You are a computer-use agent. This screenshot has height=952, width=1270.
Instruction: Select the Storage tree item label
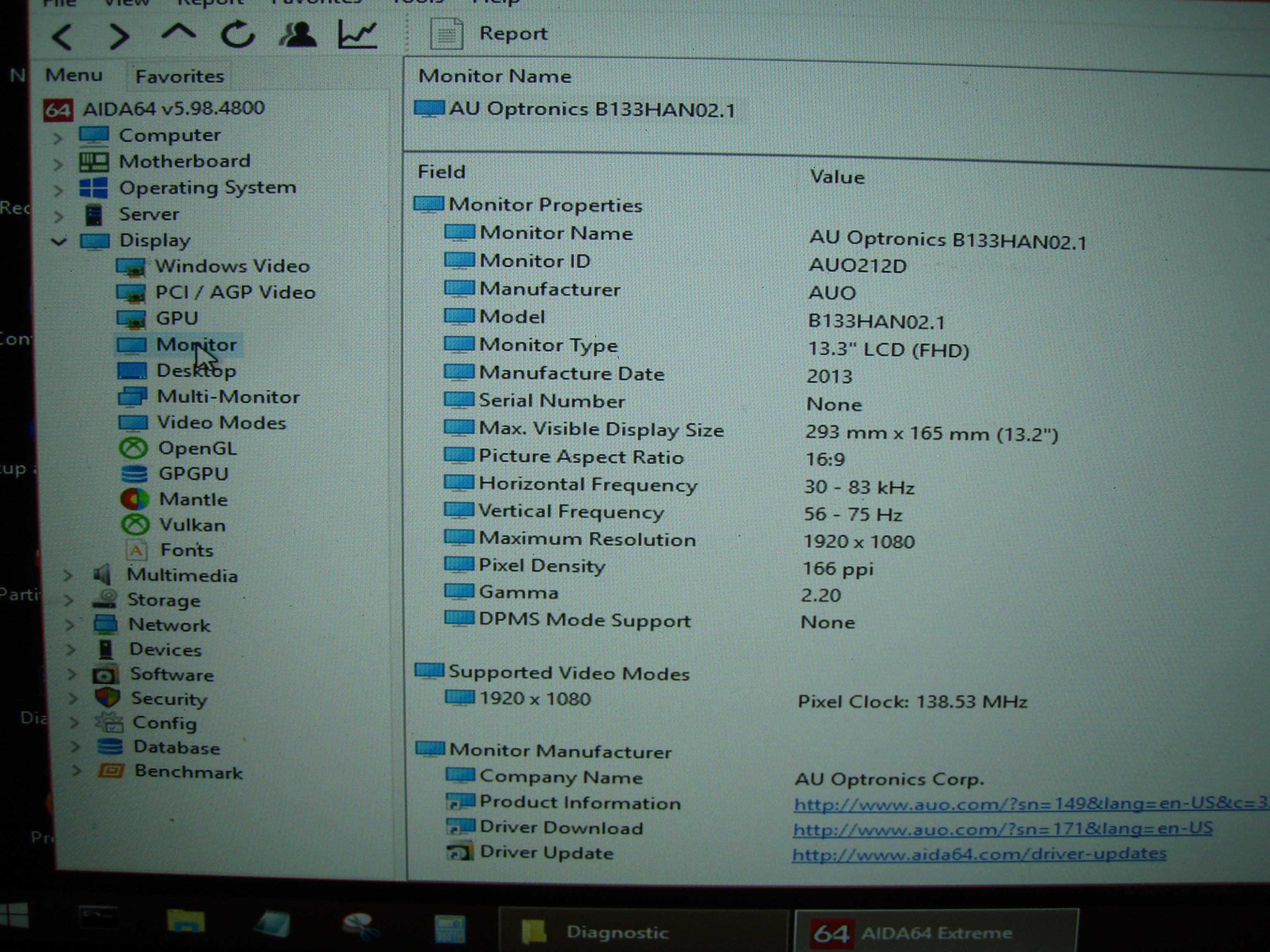coord(164,600)
